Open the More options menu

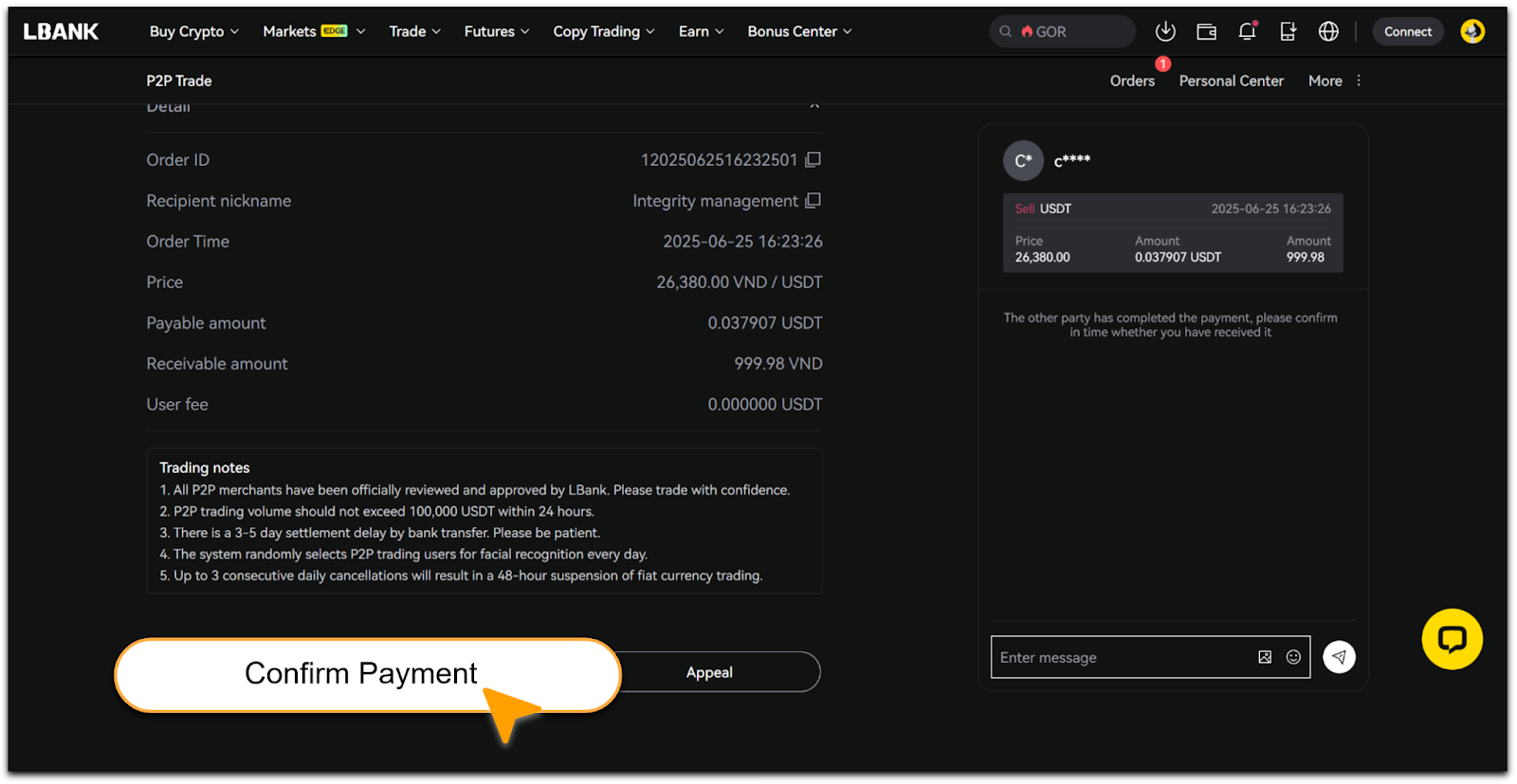[x=1335, y=82]
